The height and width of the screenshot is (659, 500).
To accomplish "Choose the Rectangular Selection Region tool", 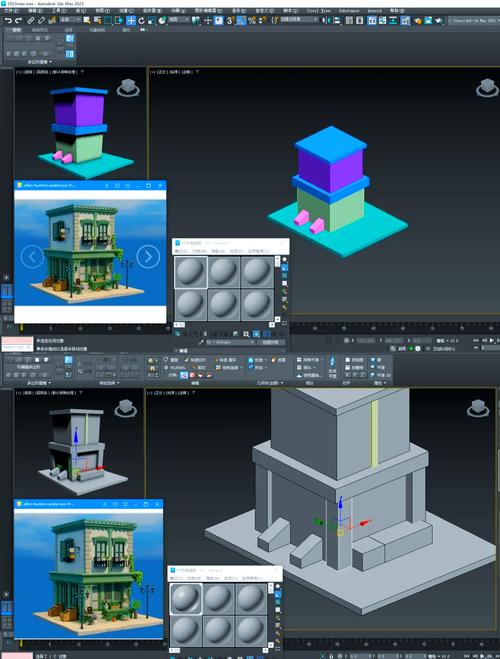I will point(108,20).
